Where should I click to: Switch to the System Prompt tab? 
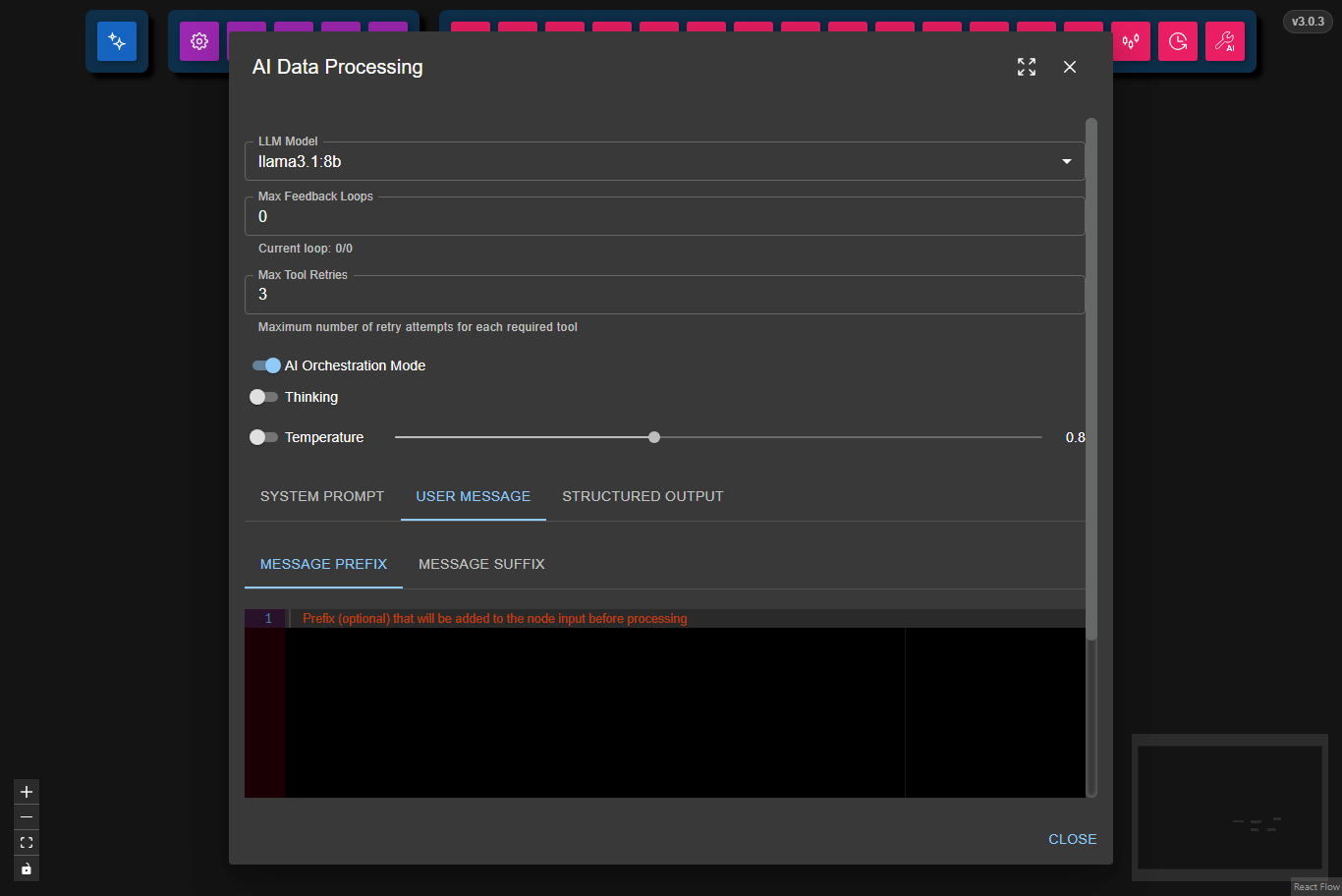(x=322, y=496)
